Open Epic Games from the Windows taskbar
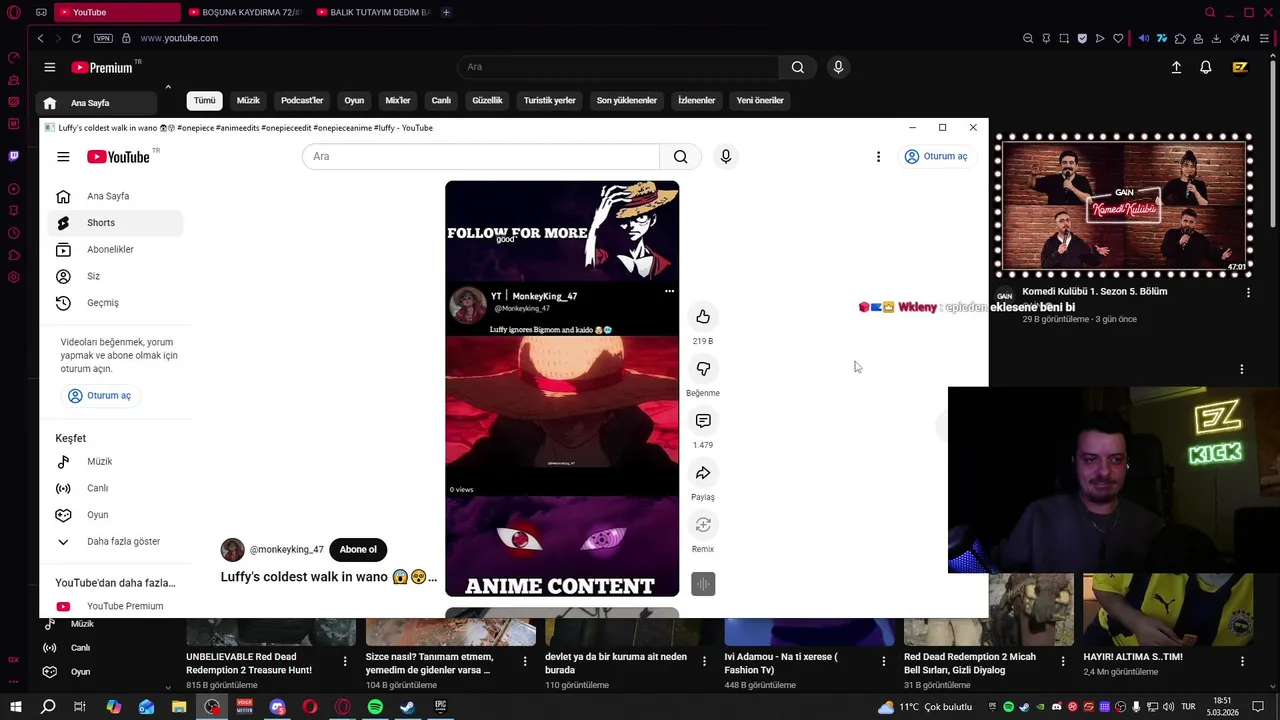Screen dimensions: 1280x720 (x=440, y=707)
